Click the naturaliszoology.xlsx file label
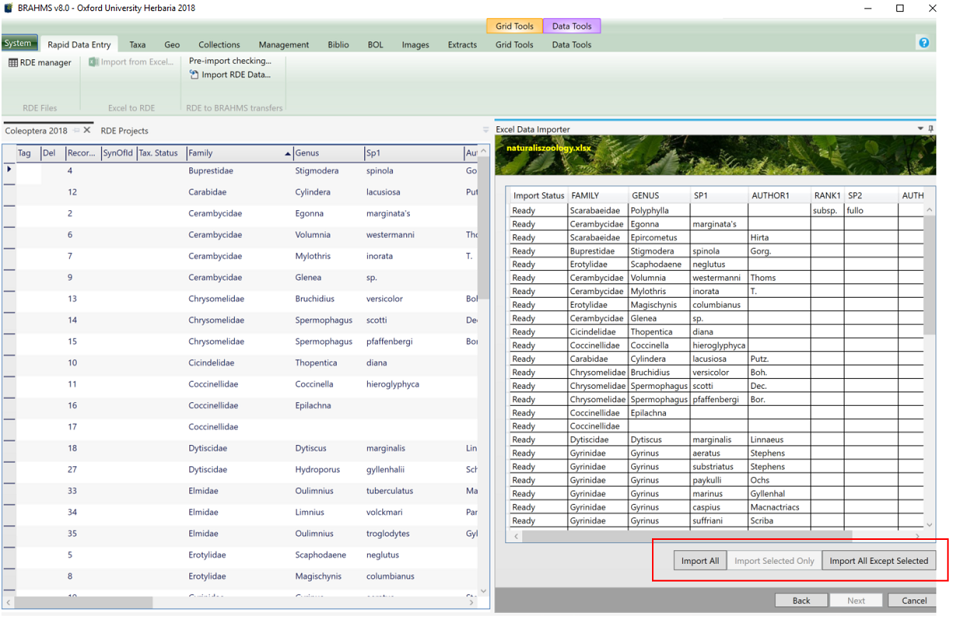Screen dimensions: 960x620 coord(549,148)
